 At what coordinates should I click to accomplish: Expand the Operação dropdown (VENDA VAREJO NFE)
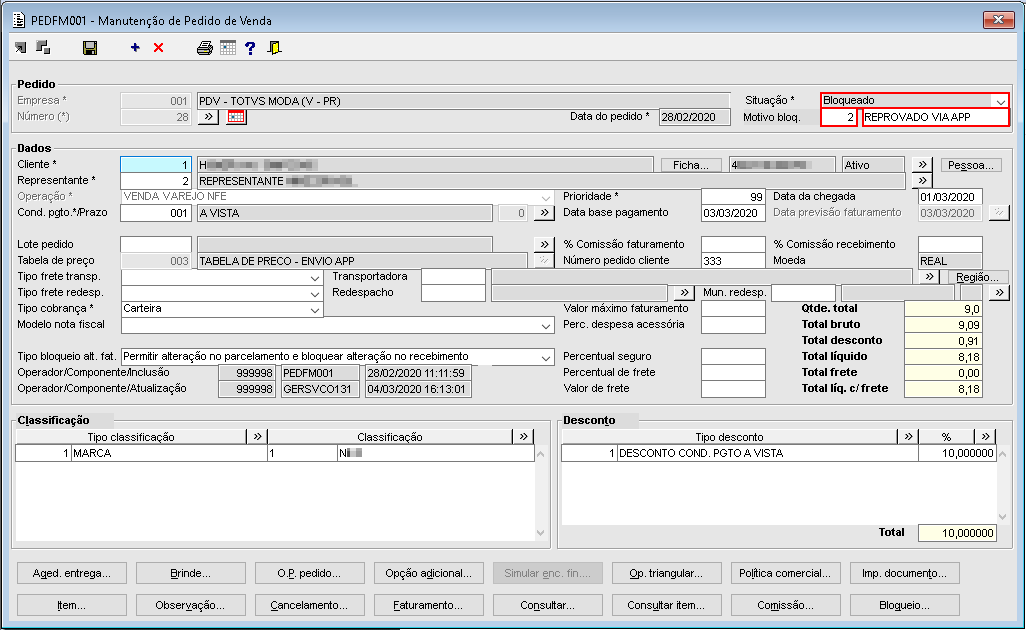pyautogui.click(x=546, y=197)
